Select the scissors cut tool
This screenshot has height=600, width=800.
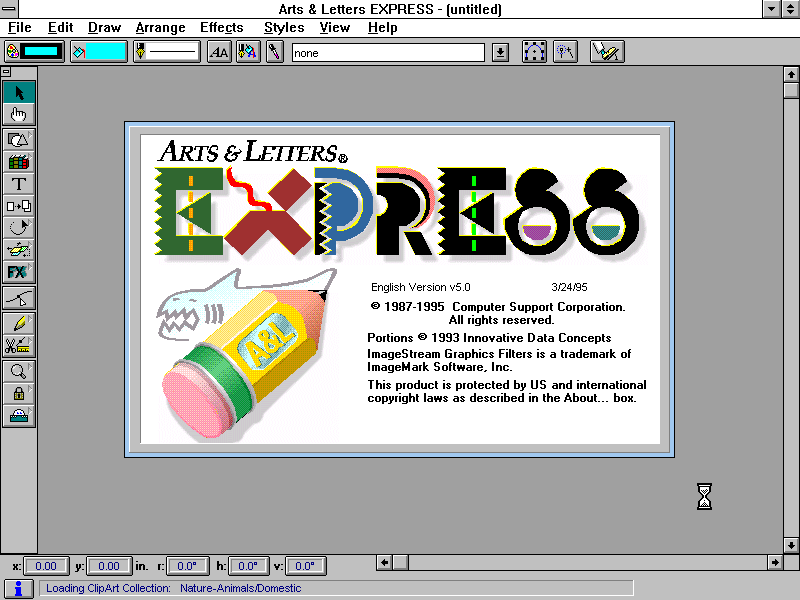[x=19, y=345]
